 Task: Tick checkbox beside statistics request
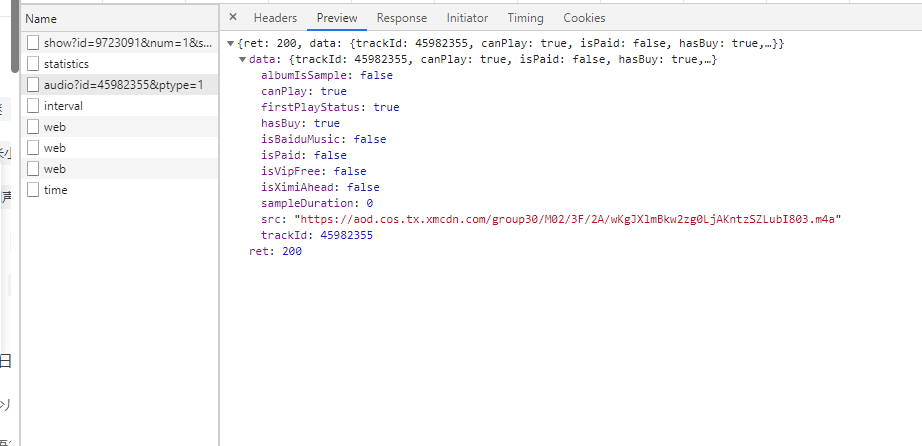pos(33,64)
